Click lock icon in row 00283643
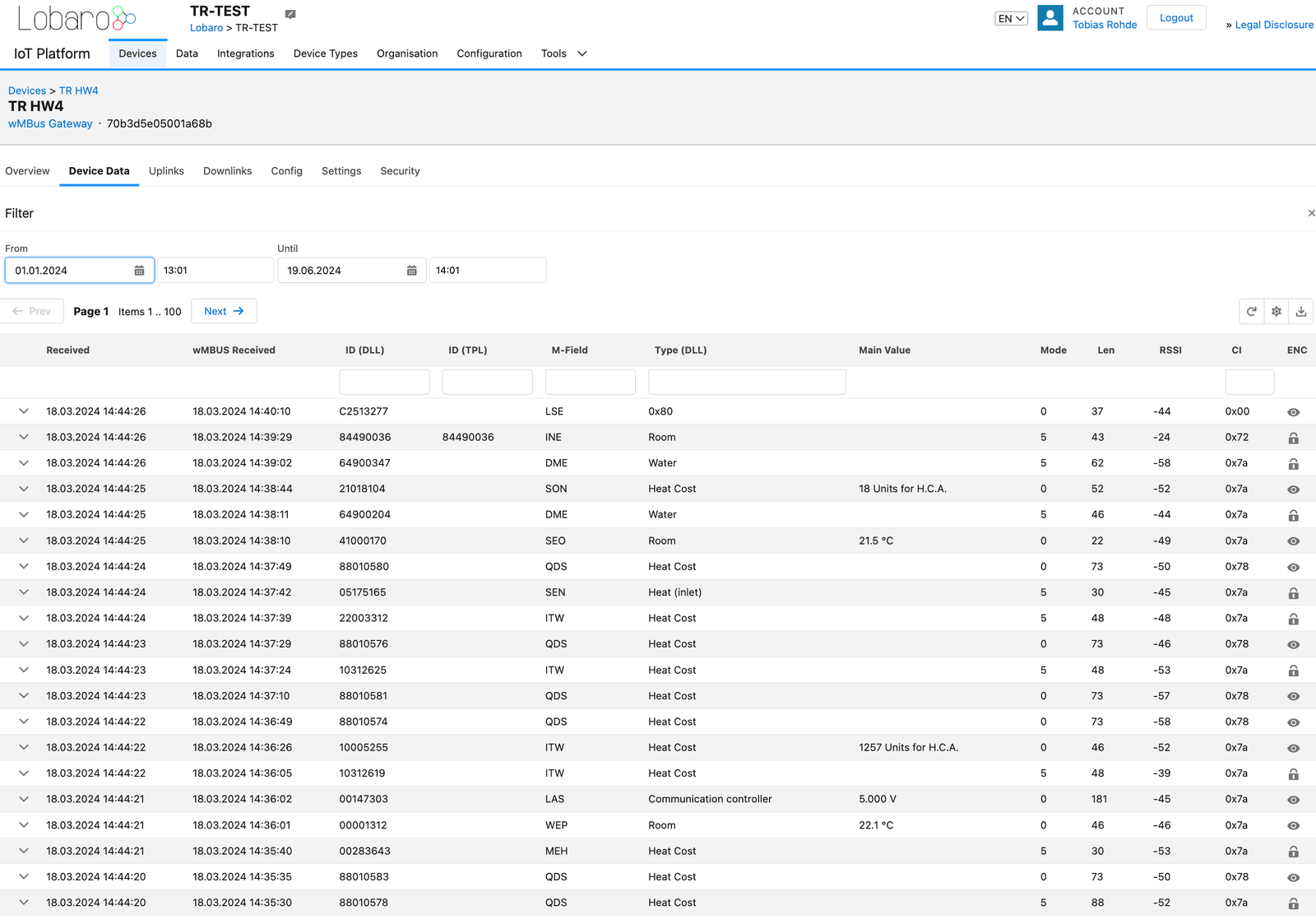Screen dimensions: 1316x924 pyautogui.click(x=1293, y=852)
